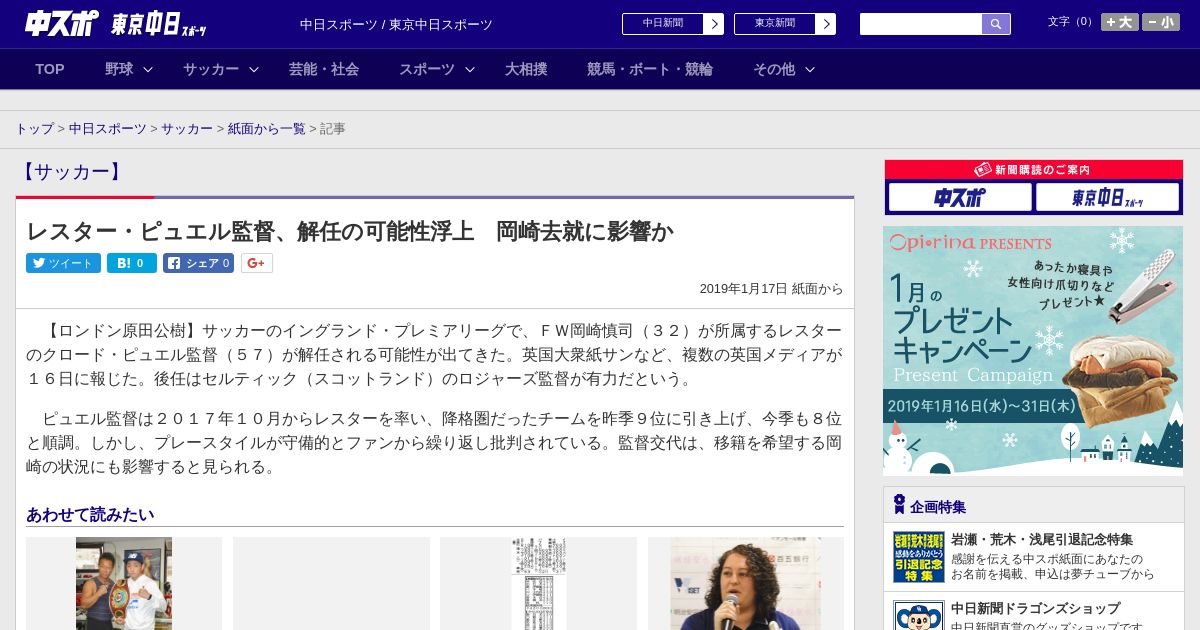The height and width of the screenshot is (630, 1200).
Task: Increase text size with ＋大 button
Action: (1120, 22)
